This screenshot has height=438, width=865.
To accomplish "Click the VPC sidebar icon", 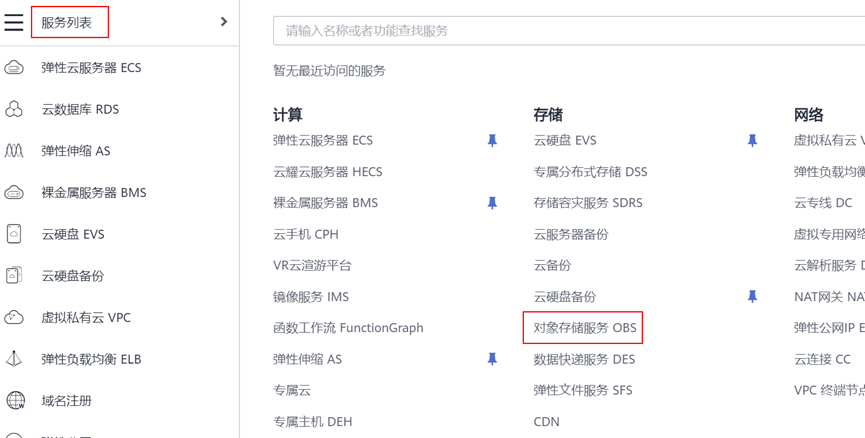I will 14,318.
